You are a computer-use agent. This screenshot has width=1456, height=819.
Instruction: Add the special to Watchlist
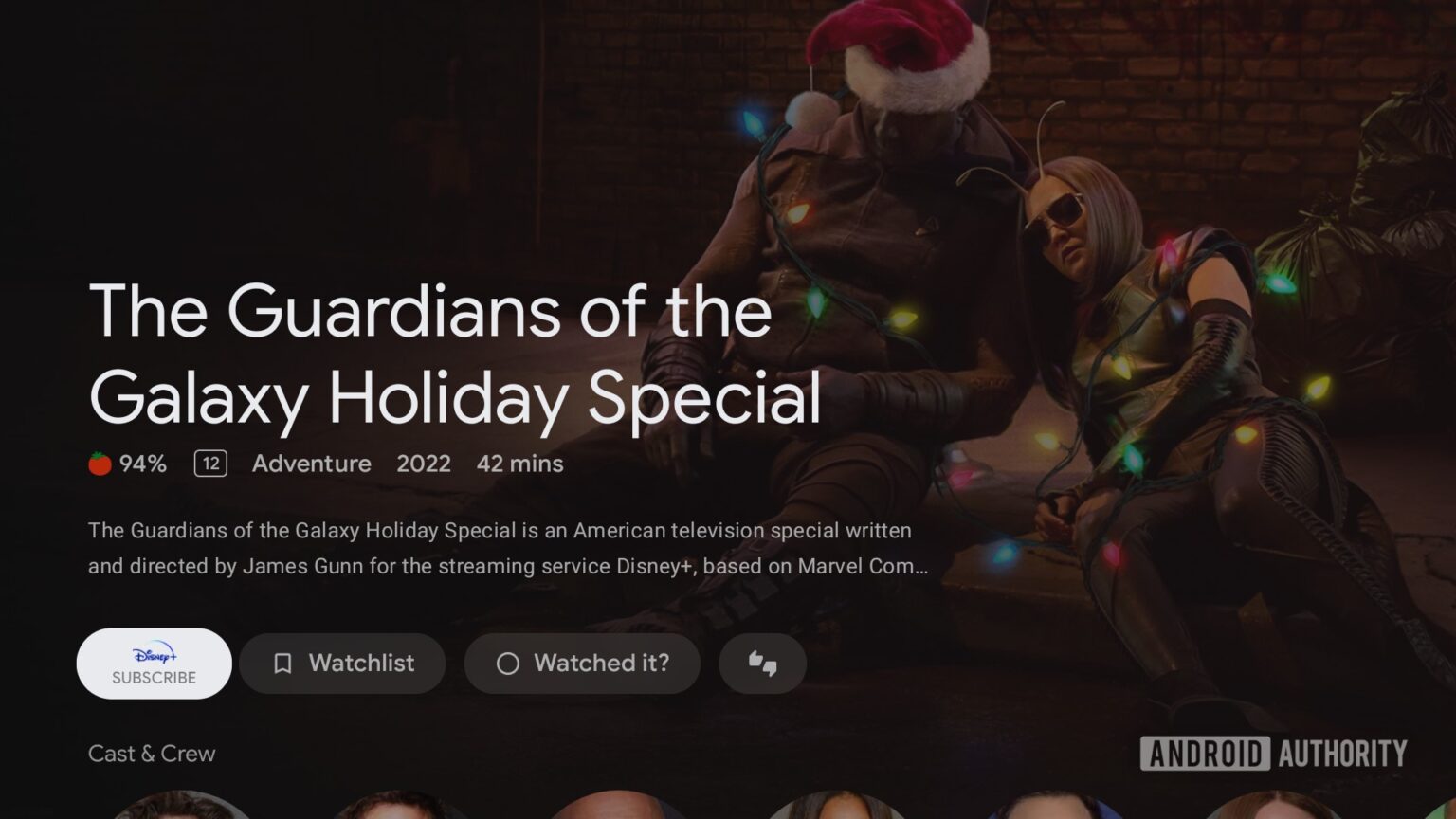pyautogui.click(x=342, y=664)
